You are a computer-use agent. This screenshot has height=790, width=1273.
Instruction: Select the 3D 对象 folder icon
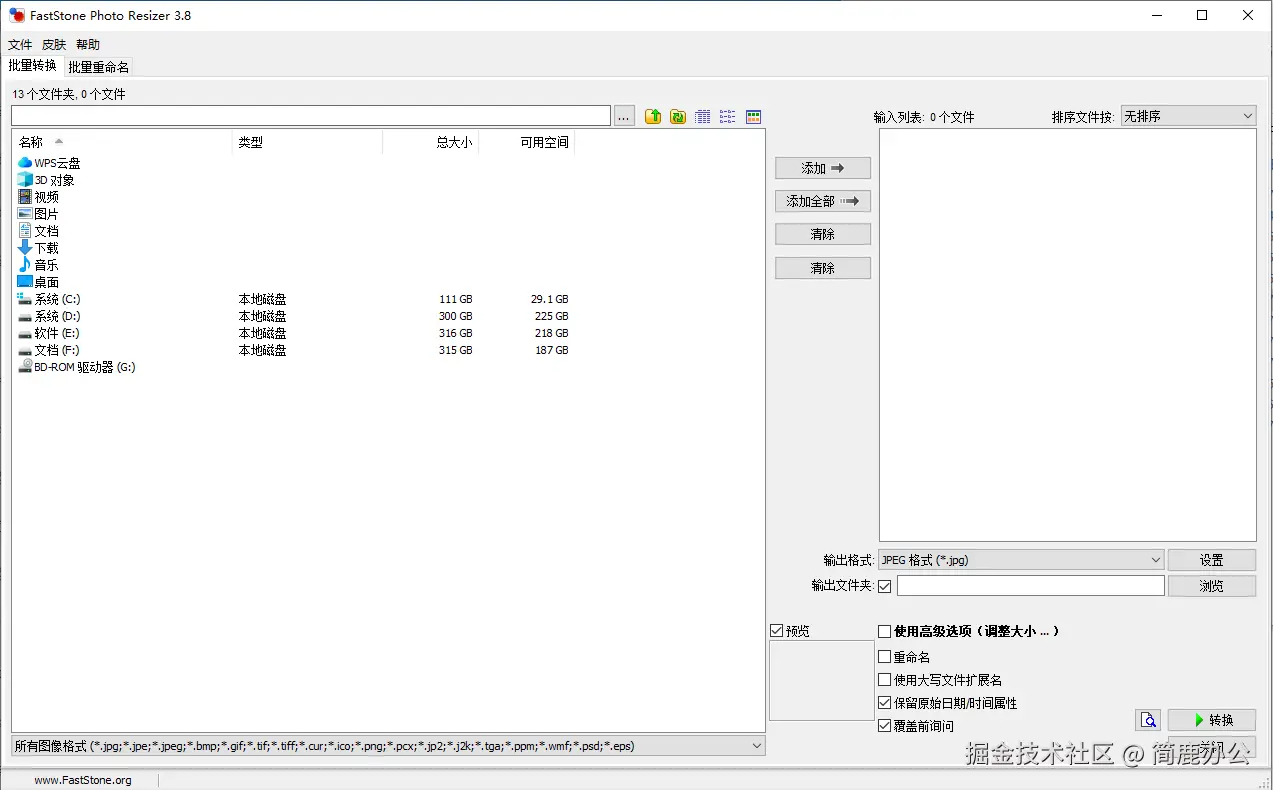tap(25, 180)
